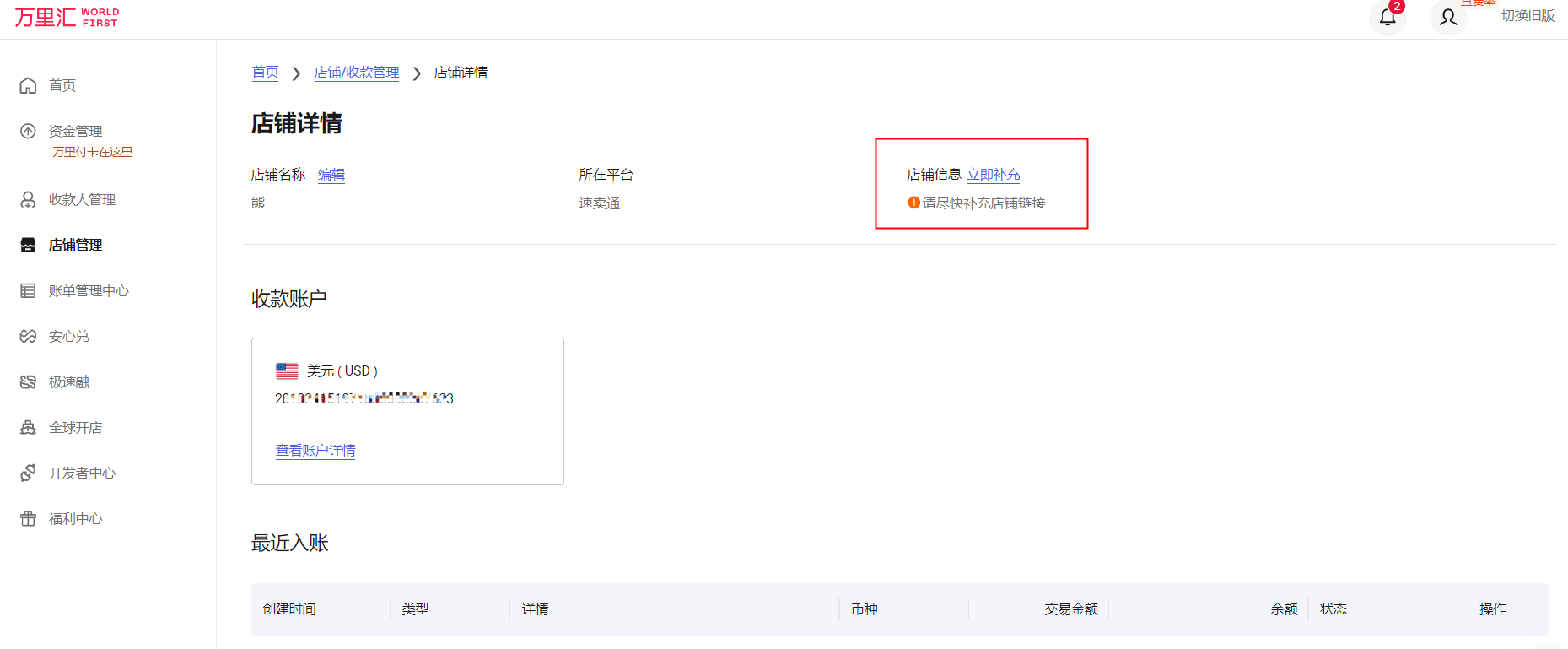The height and width of the screenshot is (649, 1568).
Task: Click the notification bell icon
Action: coord(1387,17)
